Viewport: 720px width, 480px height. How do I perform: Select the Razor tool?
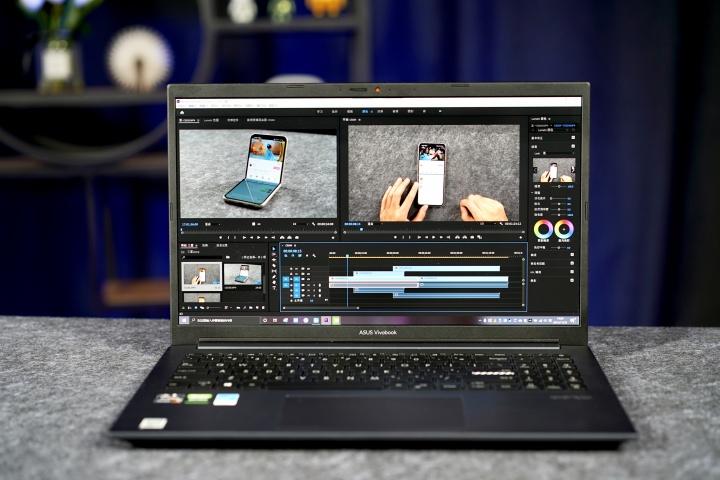point(274,265)
